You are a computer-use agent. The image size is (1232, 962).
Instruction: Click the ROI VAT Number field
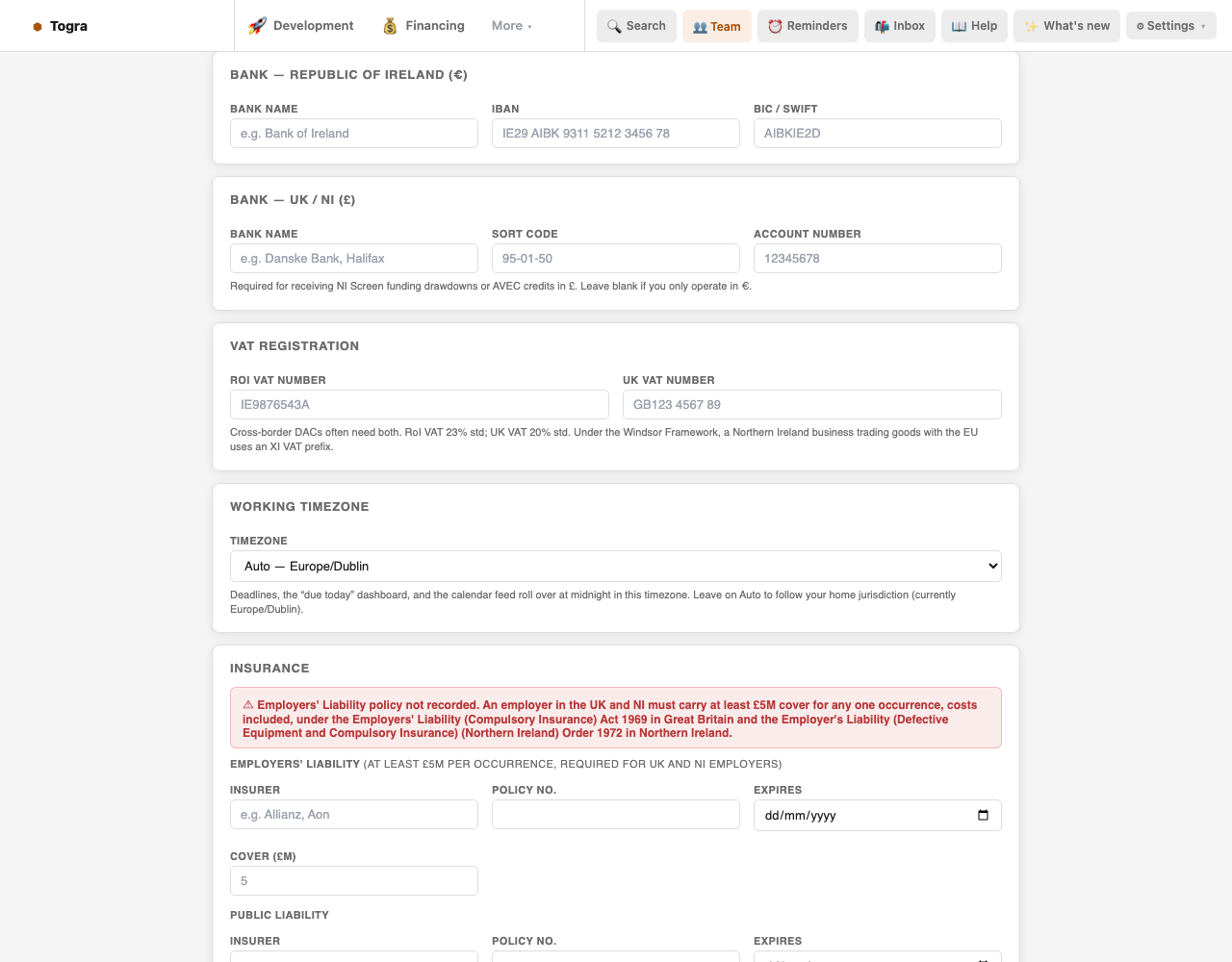(x=420, y=405)
